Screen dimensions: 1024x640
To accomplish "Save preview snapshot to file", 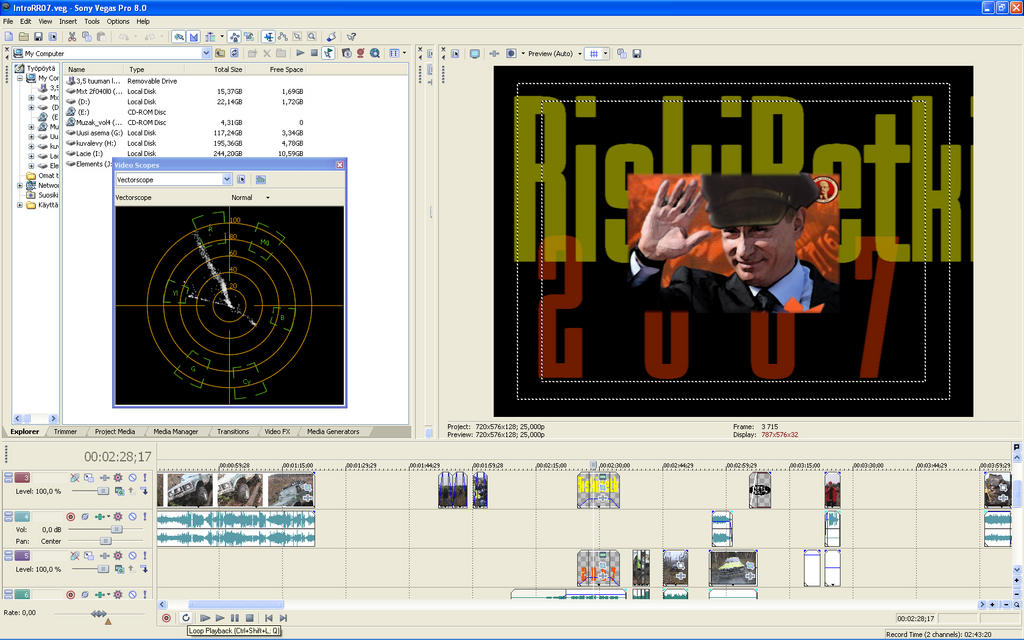I will coord(637,53).
